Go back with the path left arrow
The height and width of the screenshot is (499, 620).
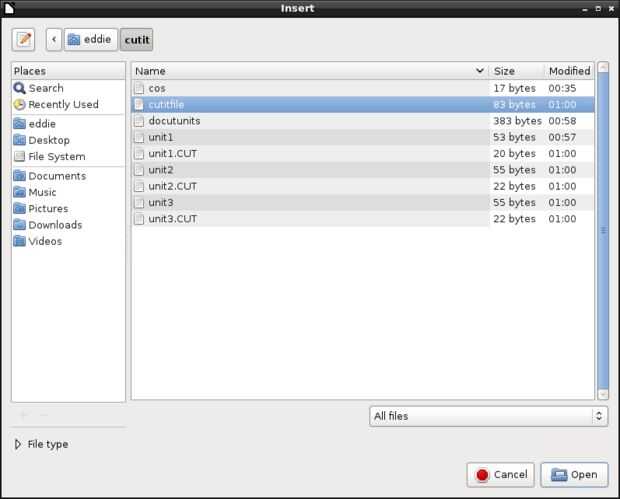(x=54, y=40)
